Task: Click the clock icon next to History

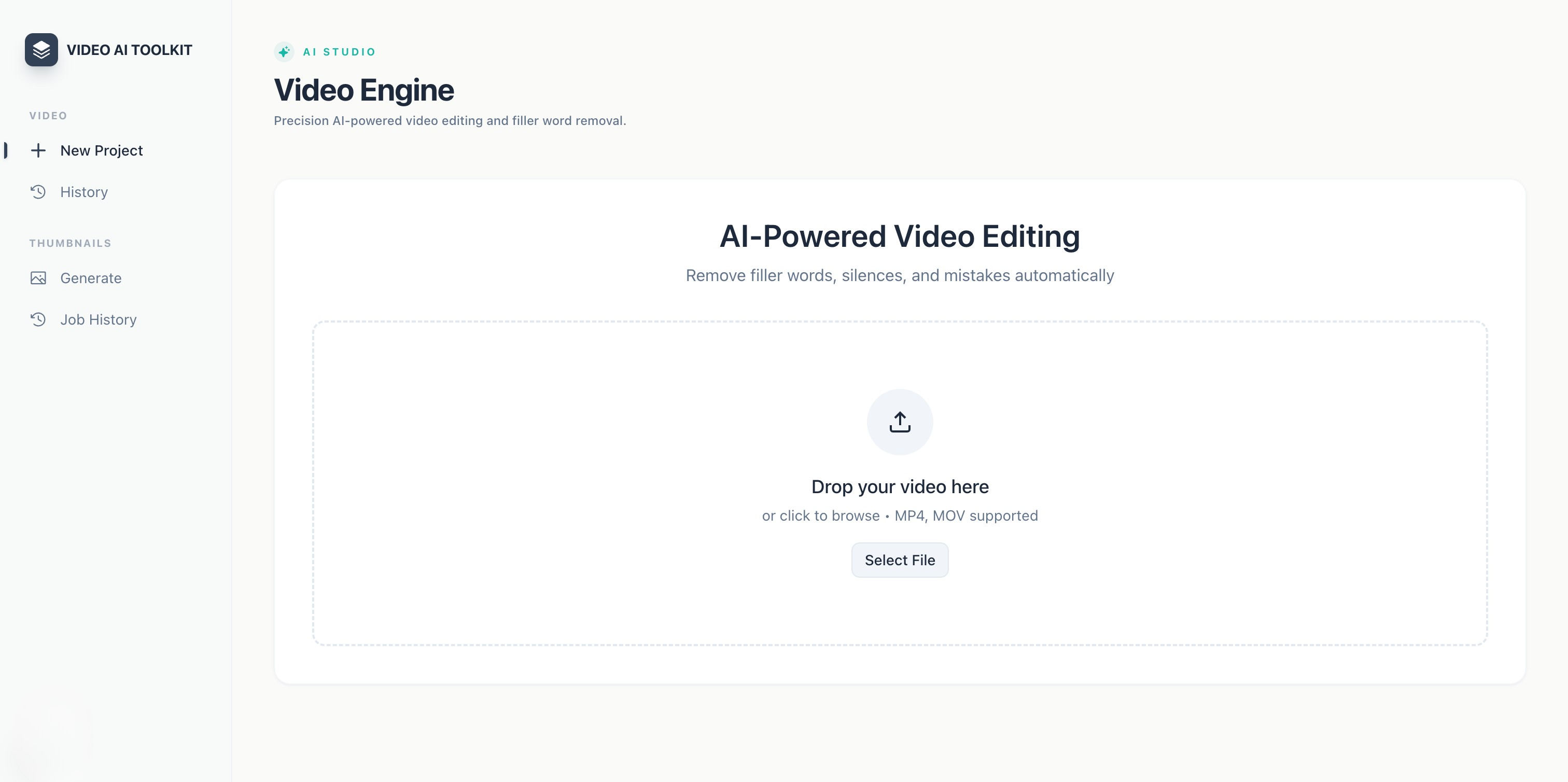Action: pos(38,192)
